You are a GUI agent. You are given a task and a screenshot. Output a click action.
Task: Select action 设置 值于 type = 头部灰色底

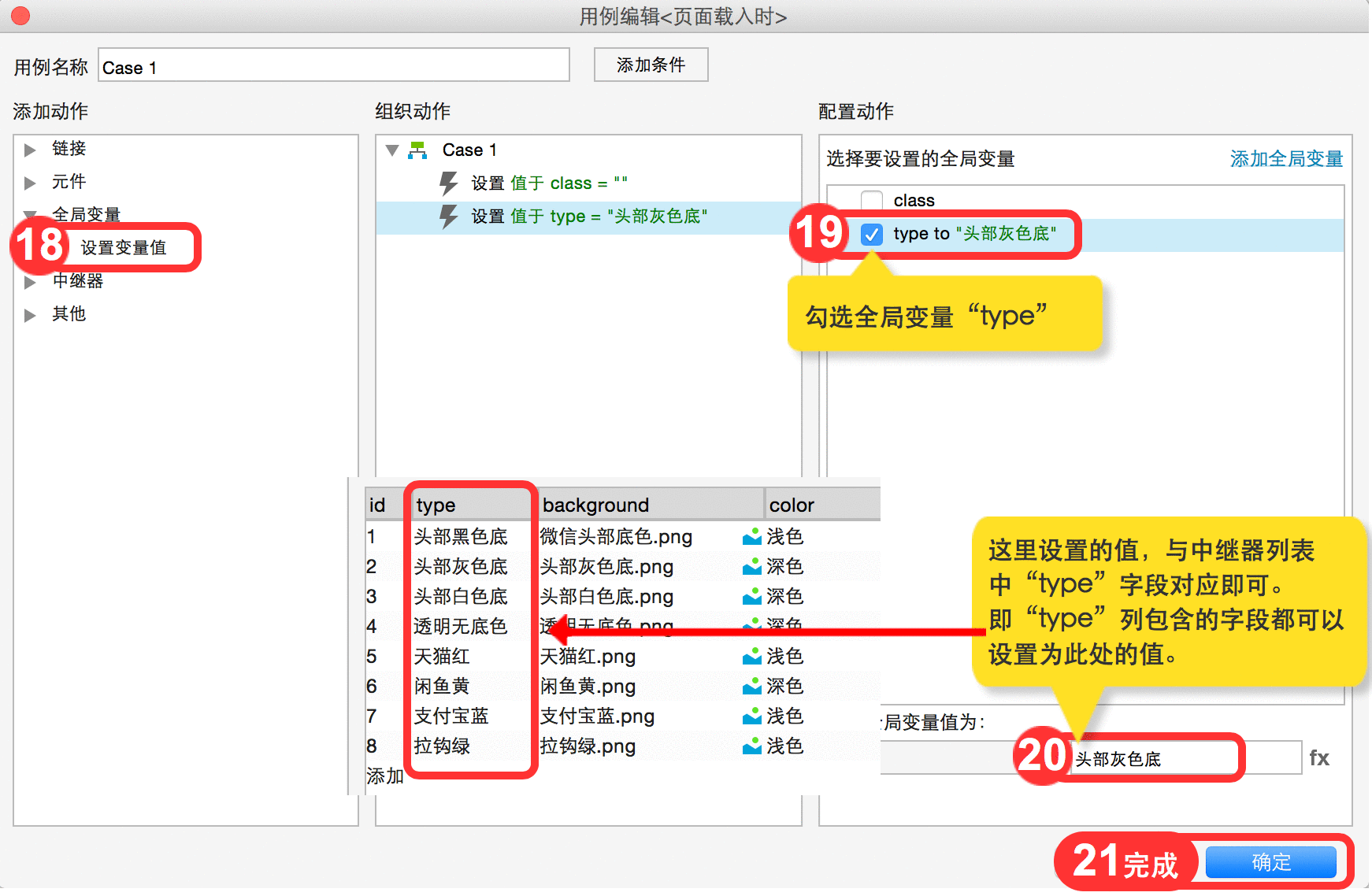pos(589,217)
